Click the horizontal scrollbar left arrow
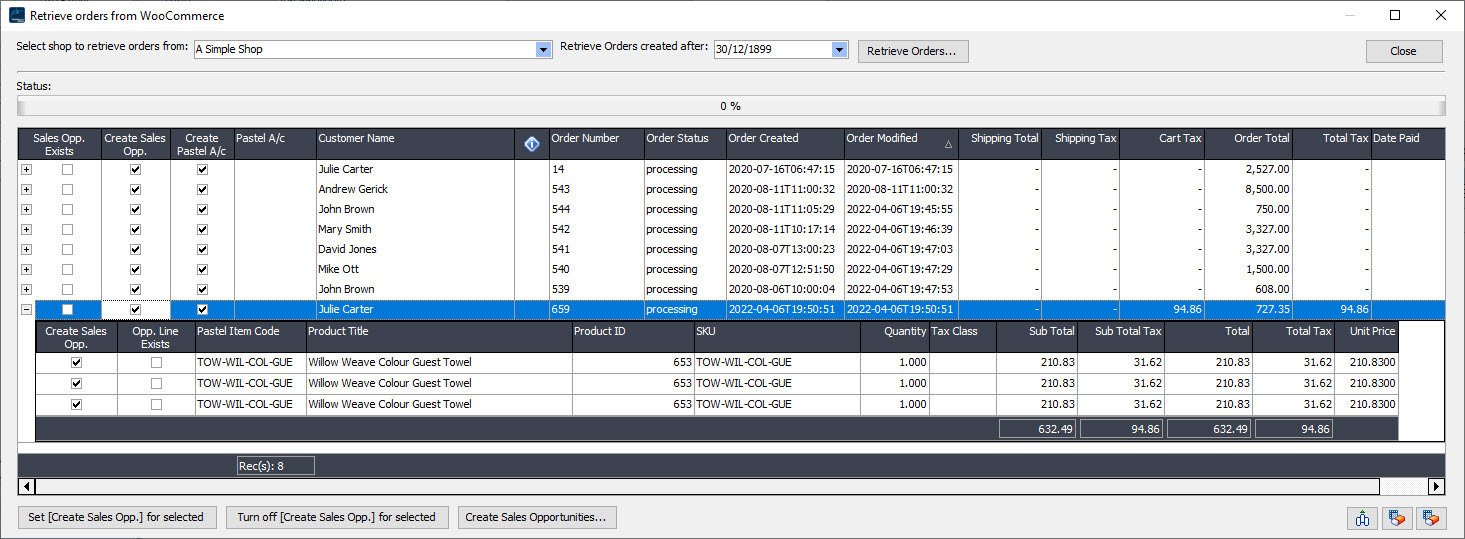Screen dimensions: 1465x539 [26, 487]
